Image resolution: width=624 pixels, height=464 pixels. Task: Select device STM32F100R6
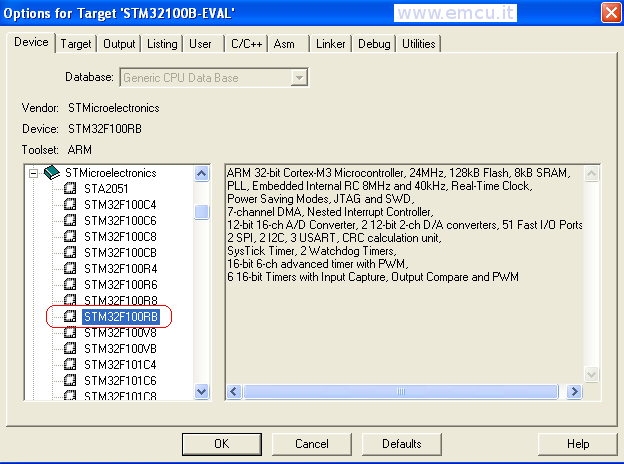(x=120, y=285)
